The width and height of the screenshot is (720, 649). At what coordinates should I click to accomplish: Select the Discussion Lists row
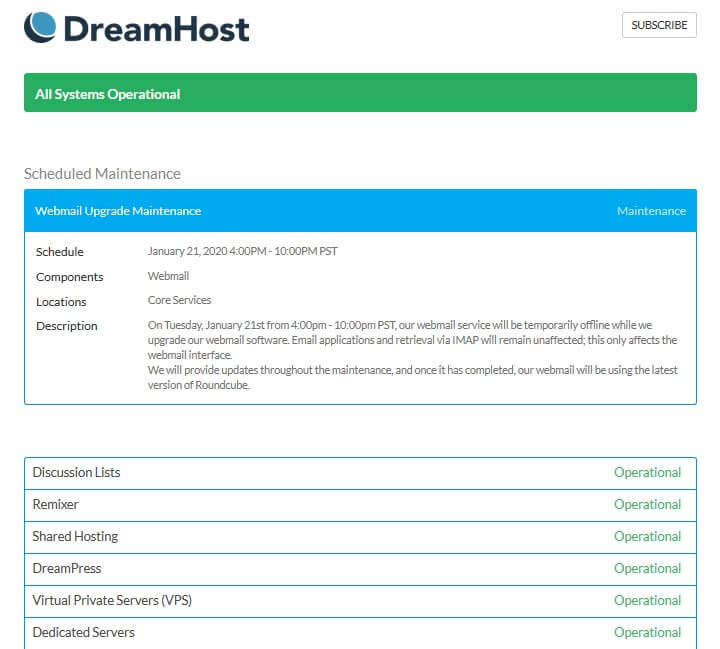coord(360,473)
